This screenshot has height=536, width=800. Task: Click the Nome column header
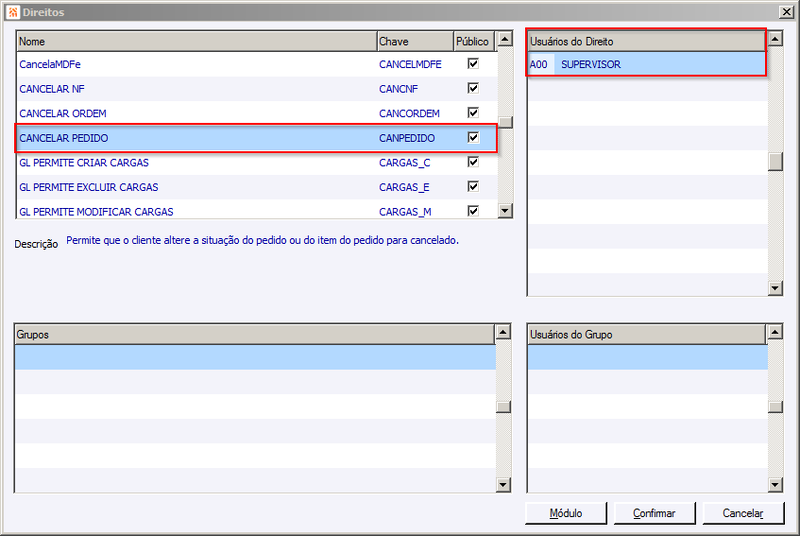pos(196,41)
